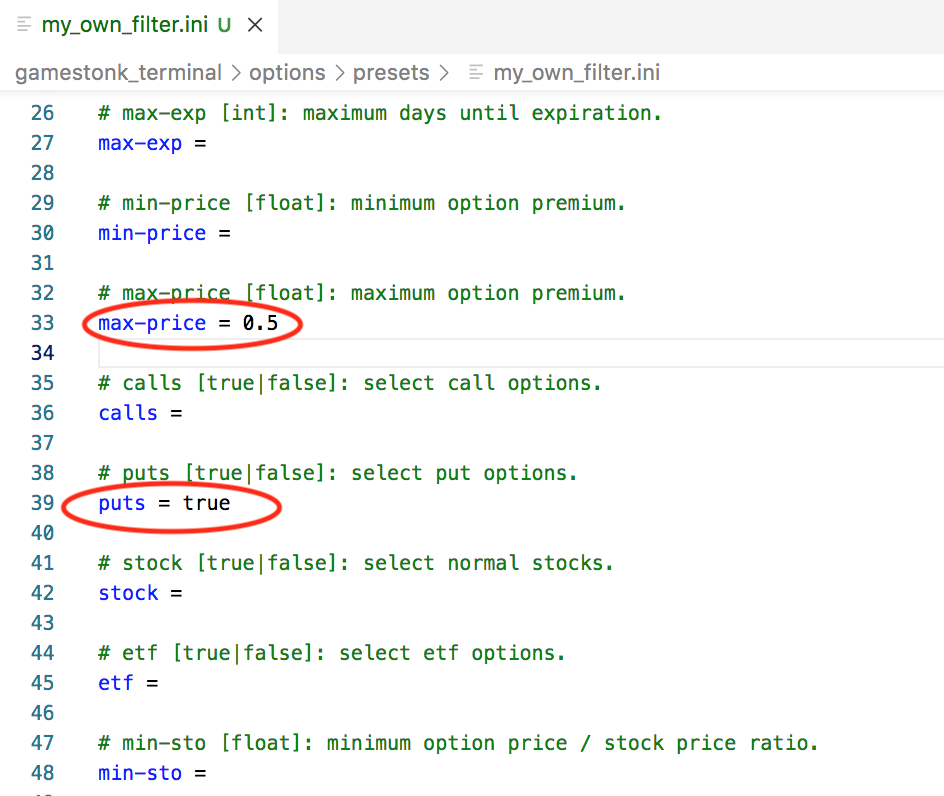944x796 pixels.
Task: Open presets breadcrumb folder
Action: [391, 73]
